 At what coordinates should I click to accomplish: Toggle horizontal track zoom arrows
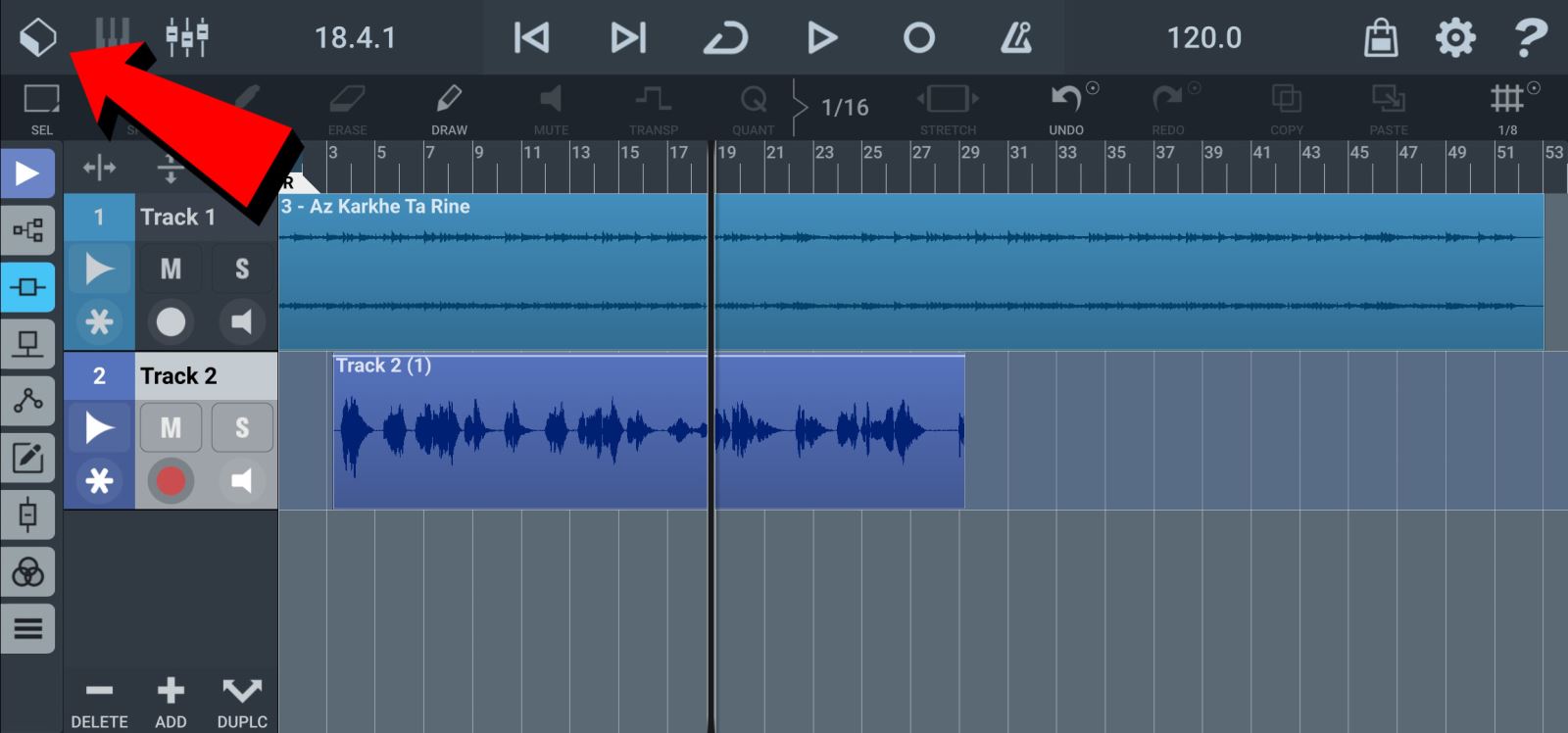coord(99,169)
